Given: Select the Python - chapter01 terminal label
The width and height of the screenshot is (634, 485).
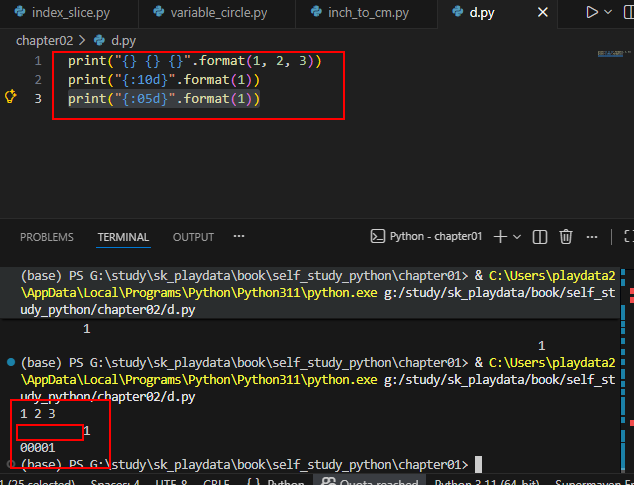Looking at the screenshot, I should (436, 236).
